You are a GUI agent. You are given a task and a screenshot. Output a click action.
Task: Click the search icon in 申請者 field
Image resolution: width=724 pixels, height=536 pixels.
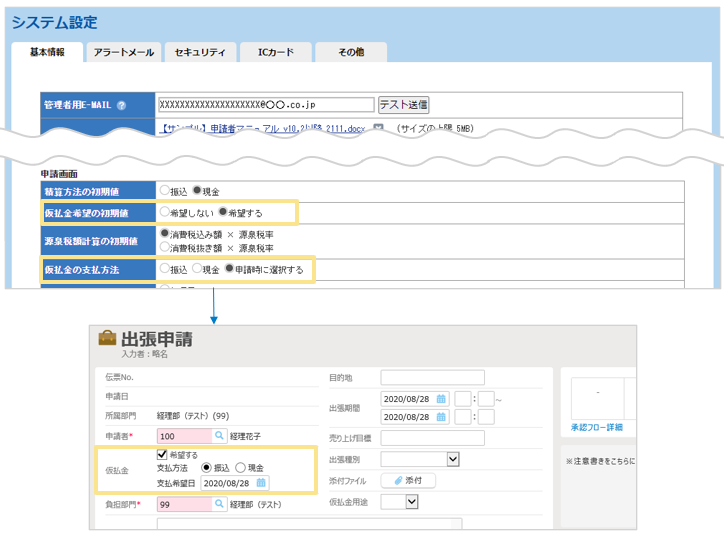pos(220,436)
